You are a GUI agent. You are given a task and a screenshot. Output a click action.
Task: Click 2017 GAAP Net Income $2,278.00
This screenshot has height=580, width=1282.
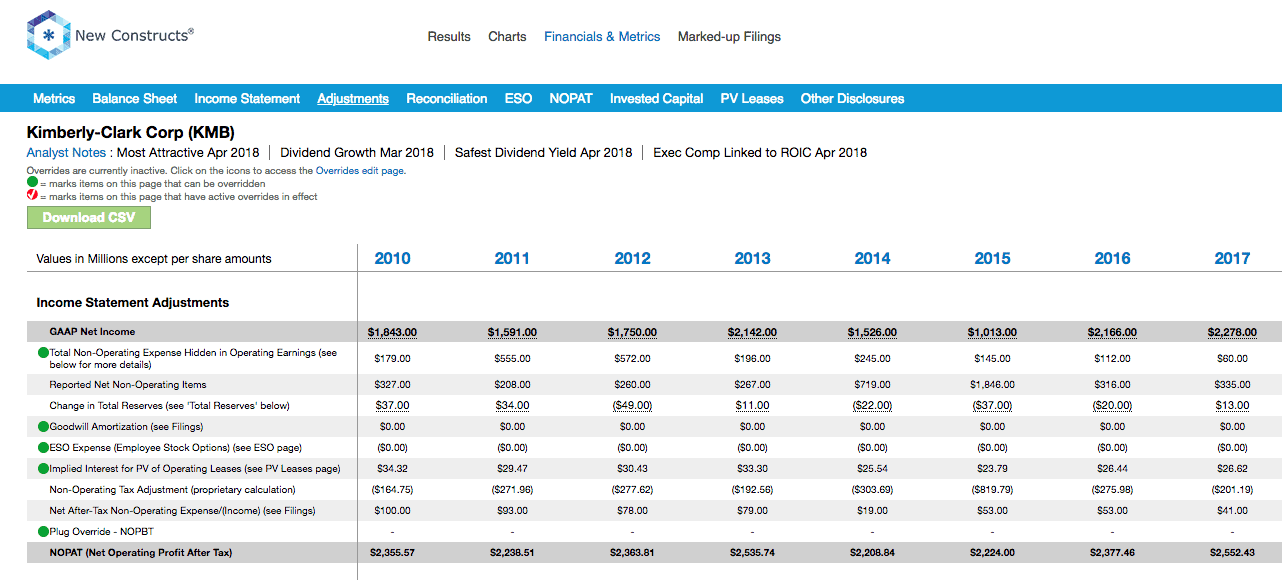click(1232, 332)
